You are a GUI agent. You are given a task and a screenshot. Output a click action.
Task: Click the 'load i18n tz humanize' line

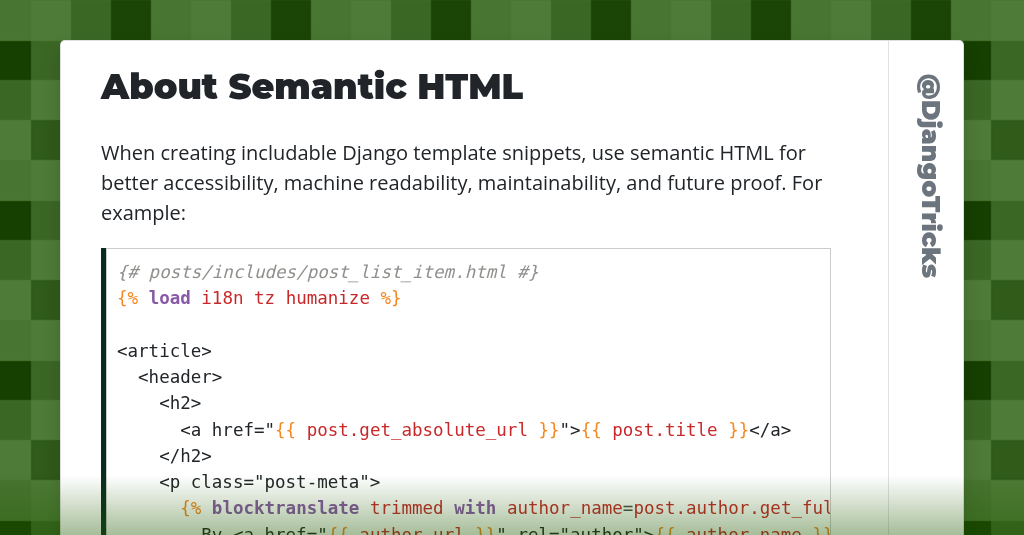(259, 298)
